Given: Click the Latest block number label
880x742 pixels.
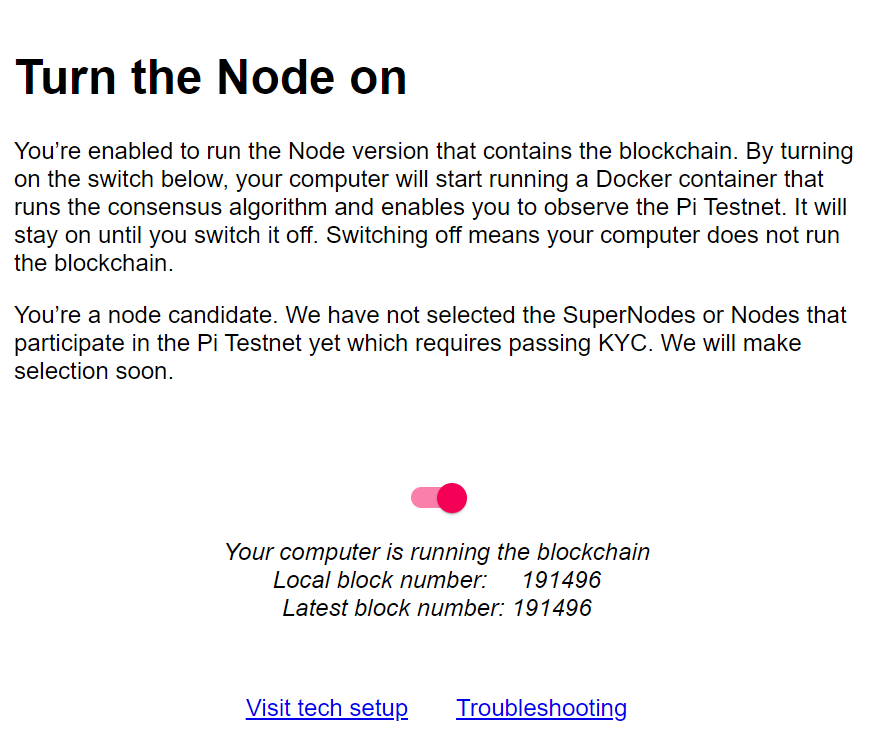Looking at the screenshot, I should point(393,608).
